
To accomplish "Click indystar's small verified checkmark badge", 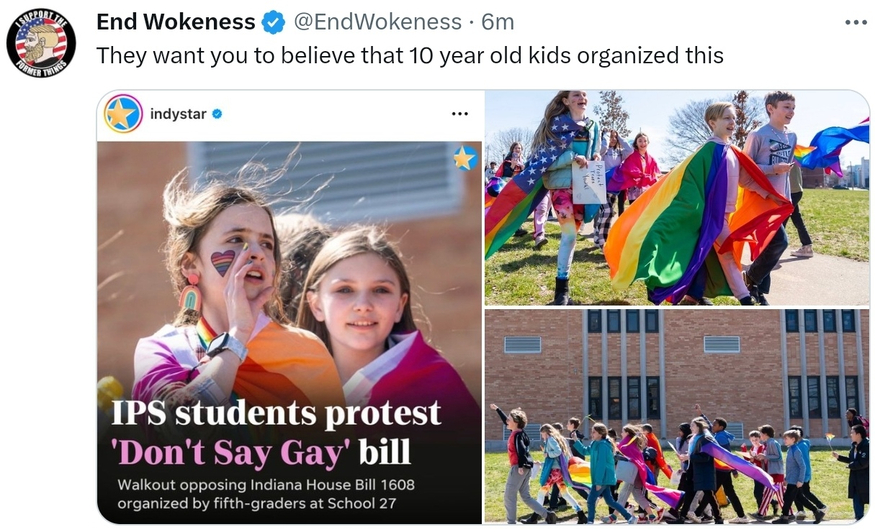I will point(218,114).
